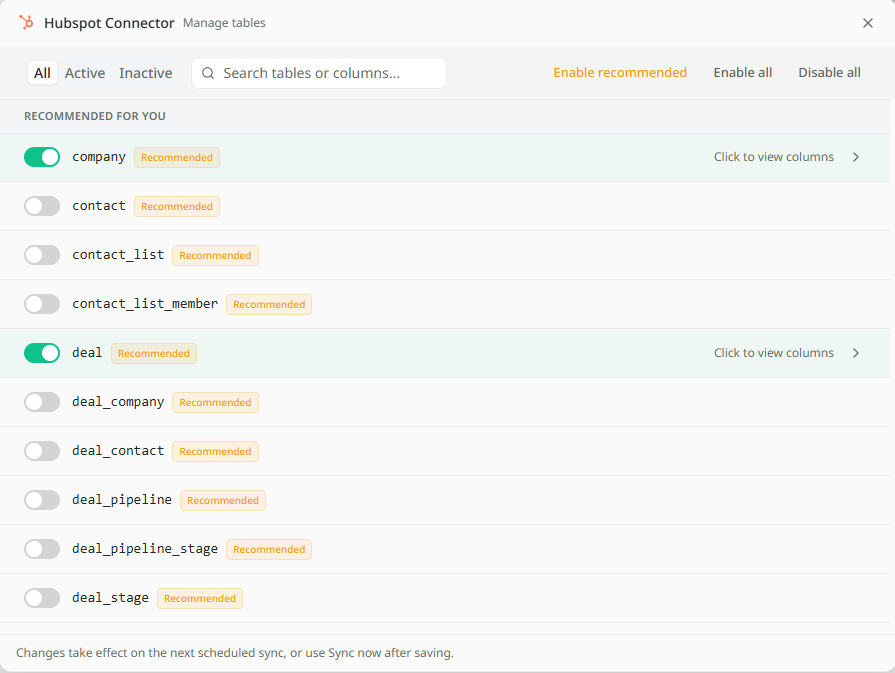
Task: Open deal's Click to view columns
Action: [773, 353]
